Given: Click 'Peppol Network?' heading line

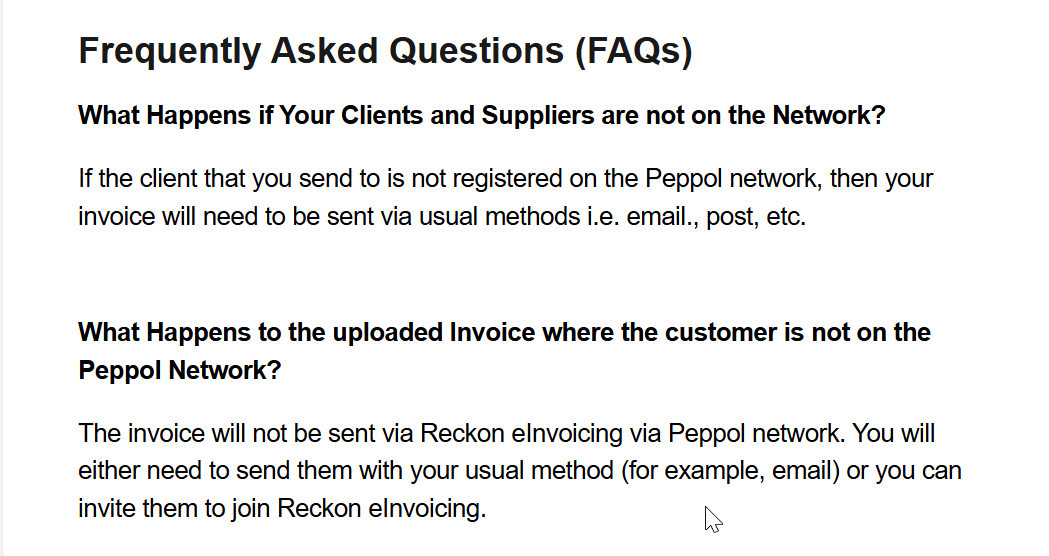Looking at the screenshot, I should point(180,371).
